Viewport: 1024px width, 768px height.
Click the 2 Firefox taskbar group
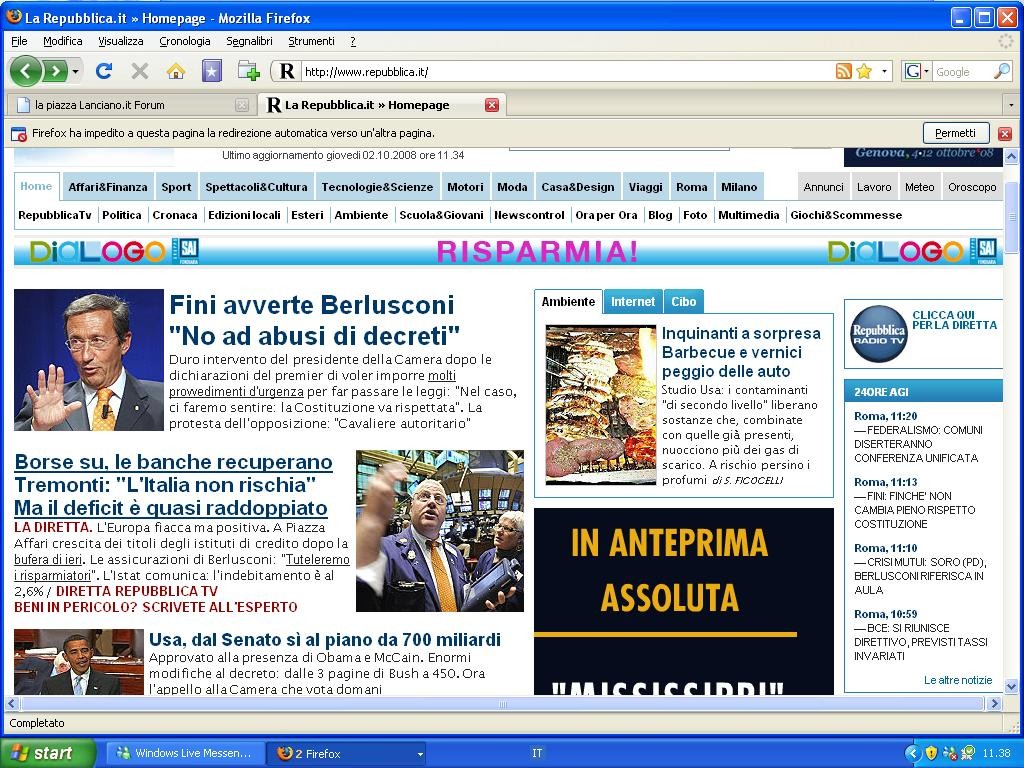pos(347,753)
